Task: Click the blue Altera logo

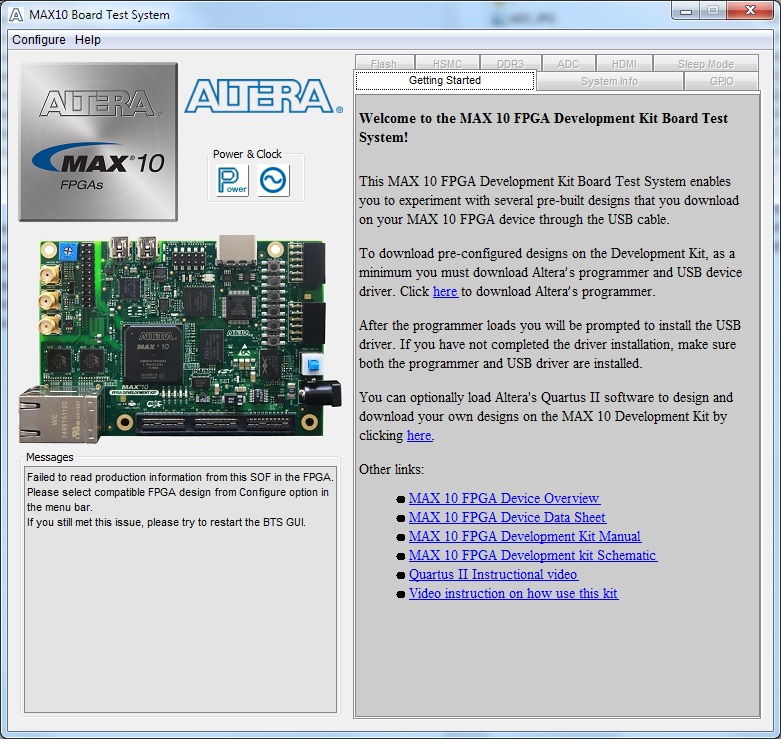Action: [x=263, y=96]
